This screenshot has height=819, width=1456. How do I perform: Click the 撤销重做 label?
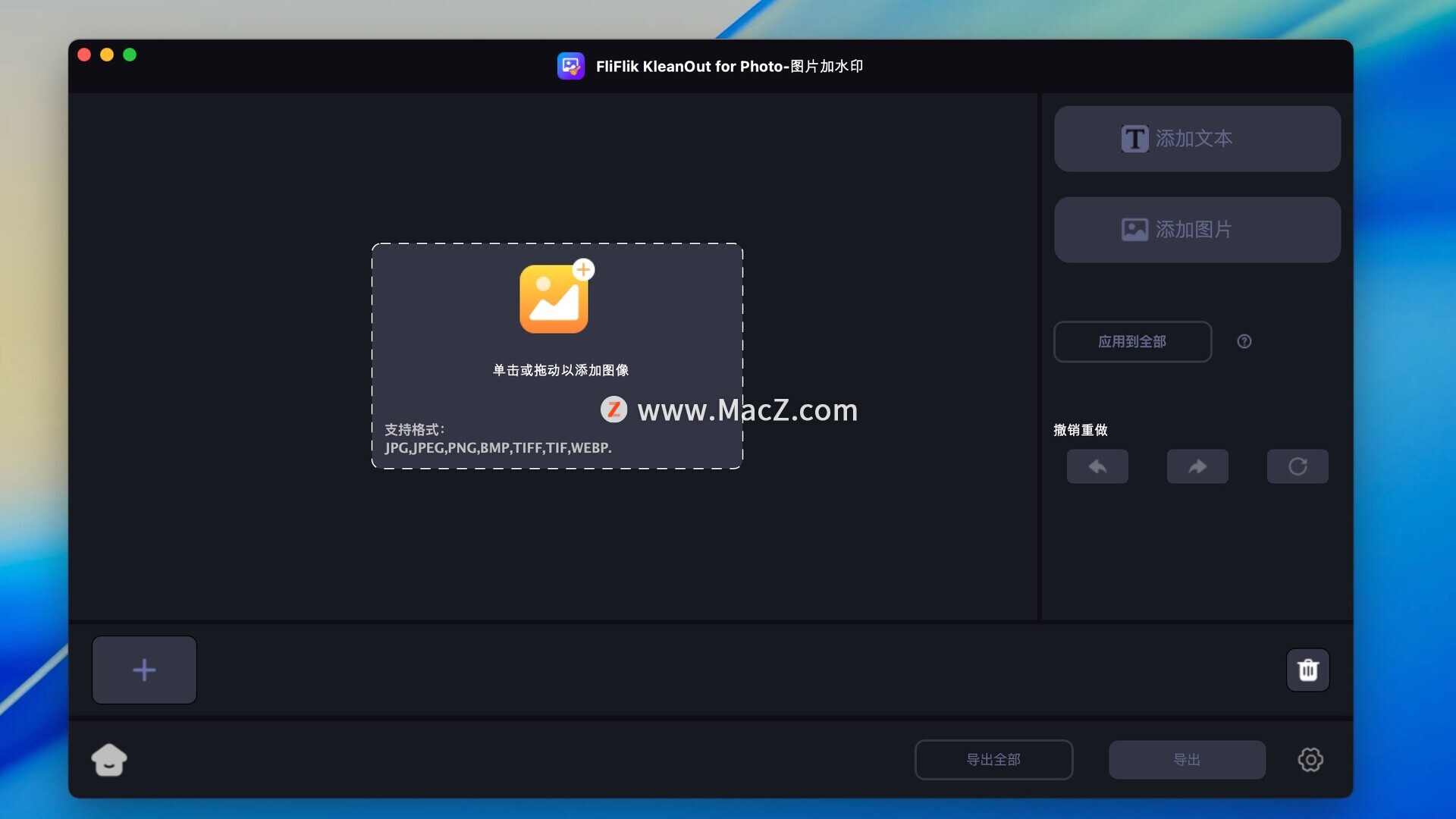1081,430
